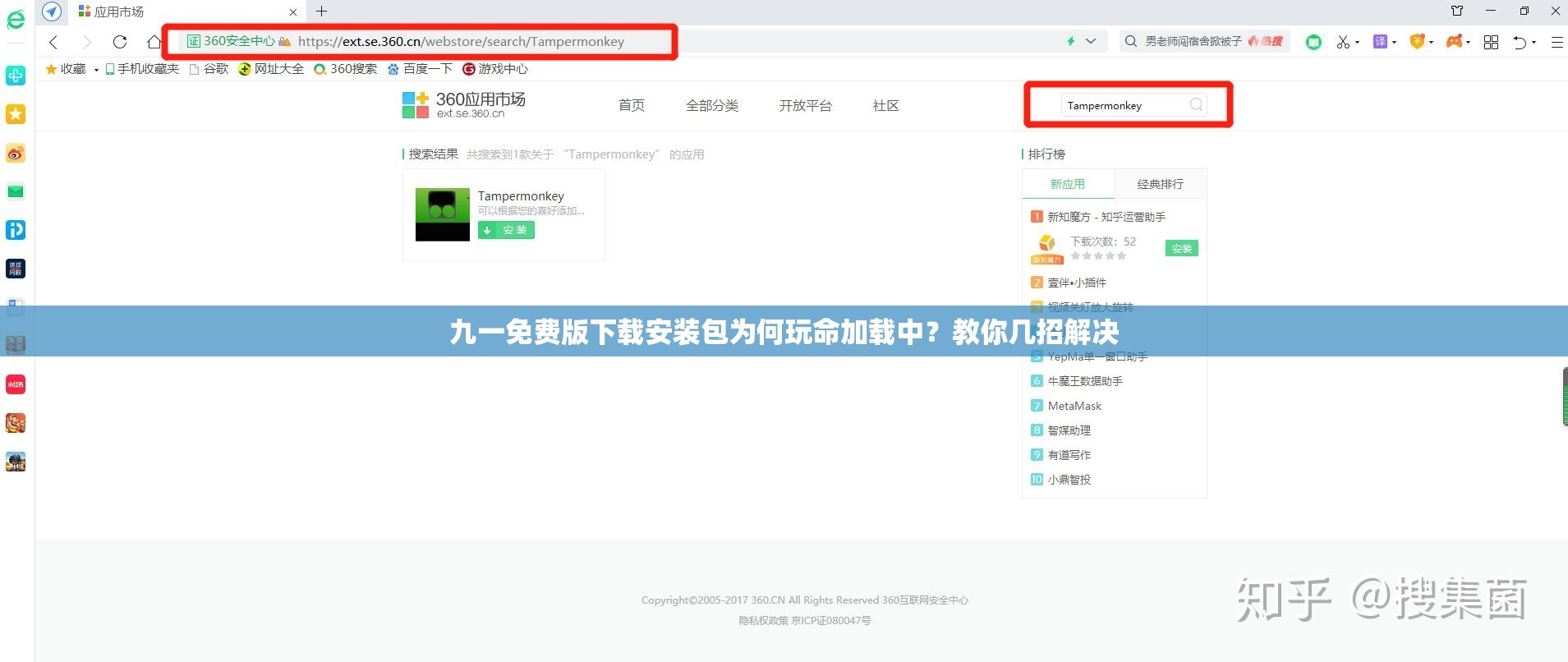Click the yellow shield wallet icon
The width and height of the screenshot is (1568, 662).
point(1417,41)
